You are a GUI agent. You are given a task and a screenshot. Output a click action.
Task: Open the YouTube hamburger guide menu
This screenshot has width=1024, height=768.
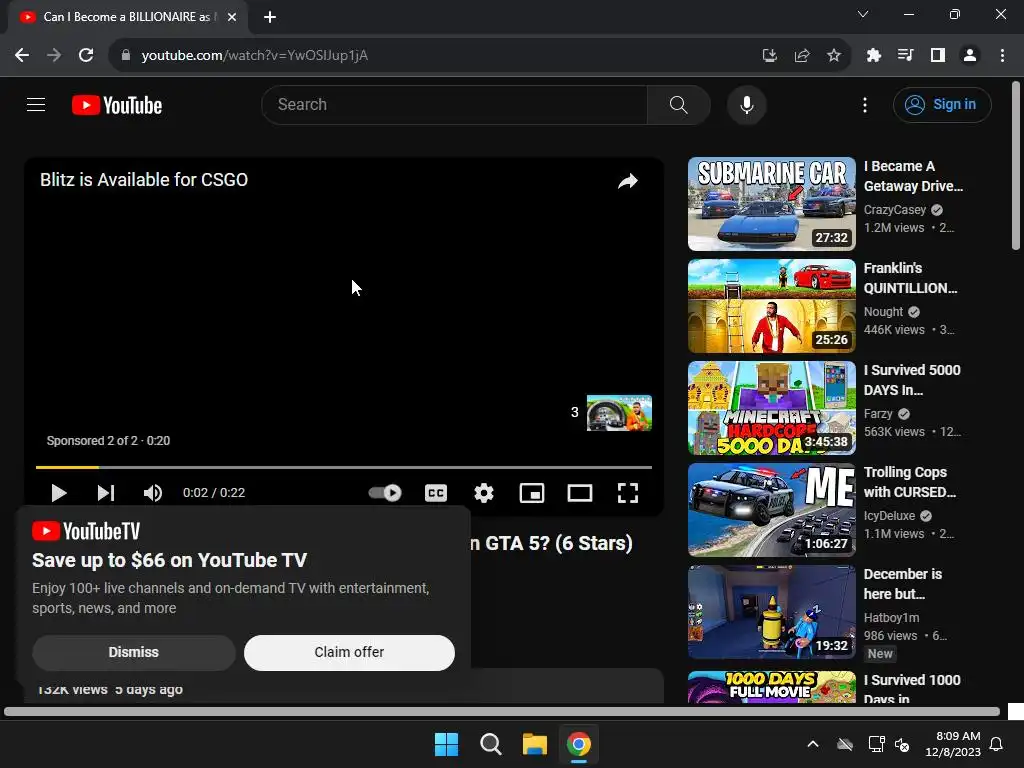click(x=36, y=104)
